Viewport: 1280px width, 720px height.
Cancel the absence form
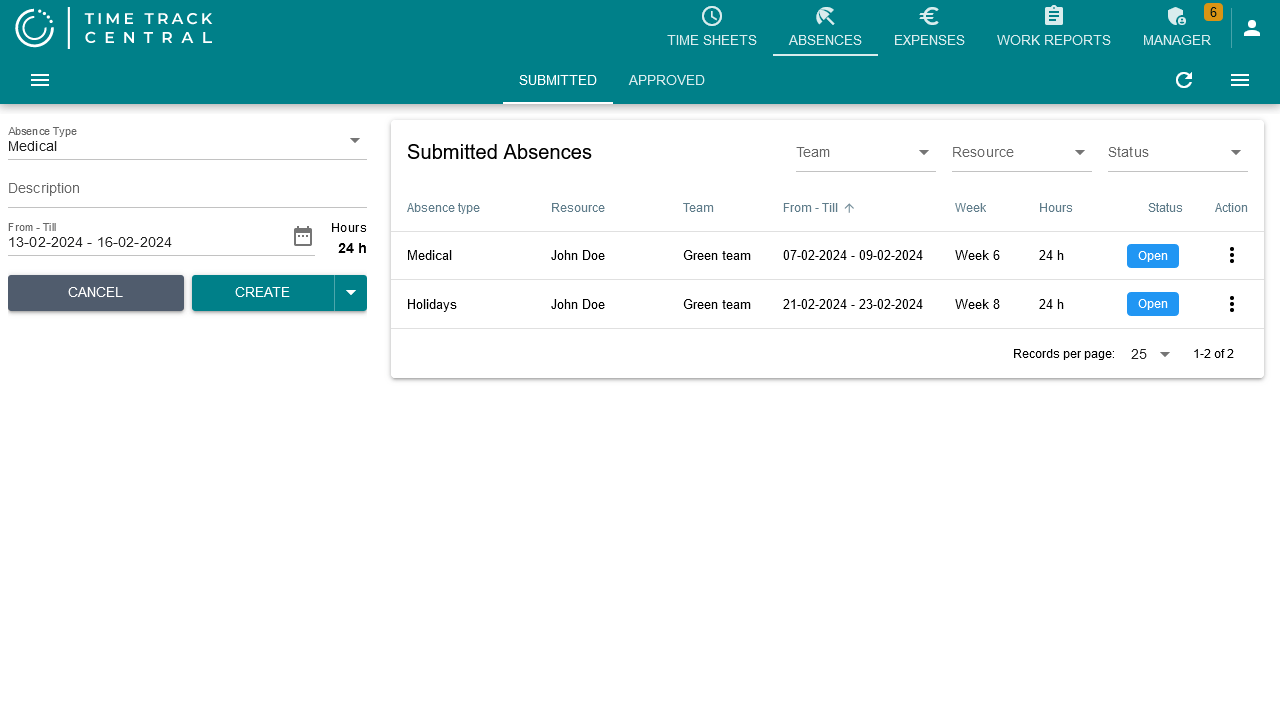[96, 293]
